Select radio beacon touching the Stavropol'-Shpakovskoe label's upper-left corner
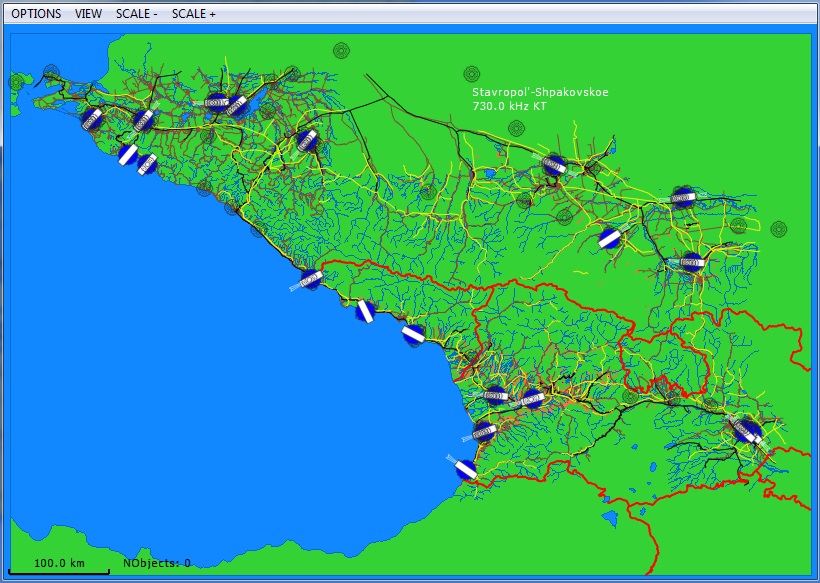The width and height of the screenshot is (820, 583). pos(472,74)
